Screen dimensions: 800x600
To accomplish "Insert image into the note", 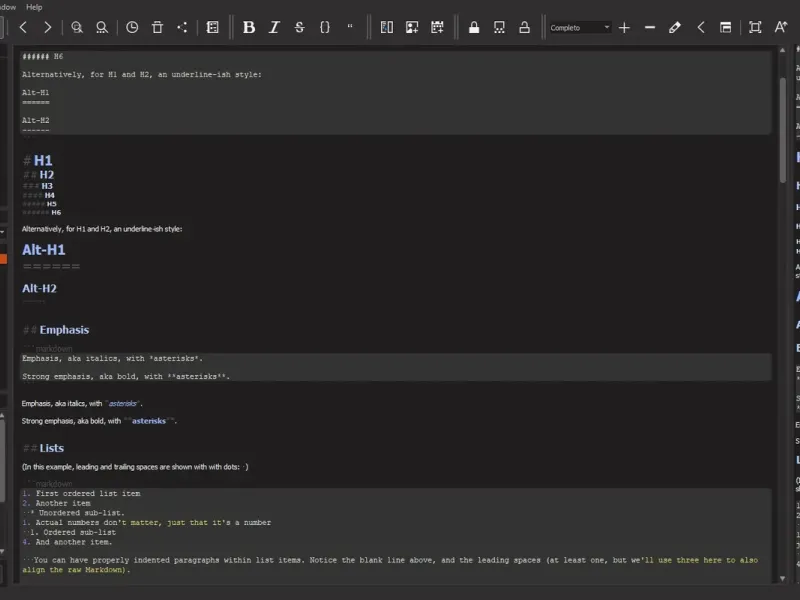I will pos(412,27).
